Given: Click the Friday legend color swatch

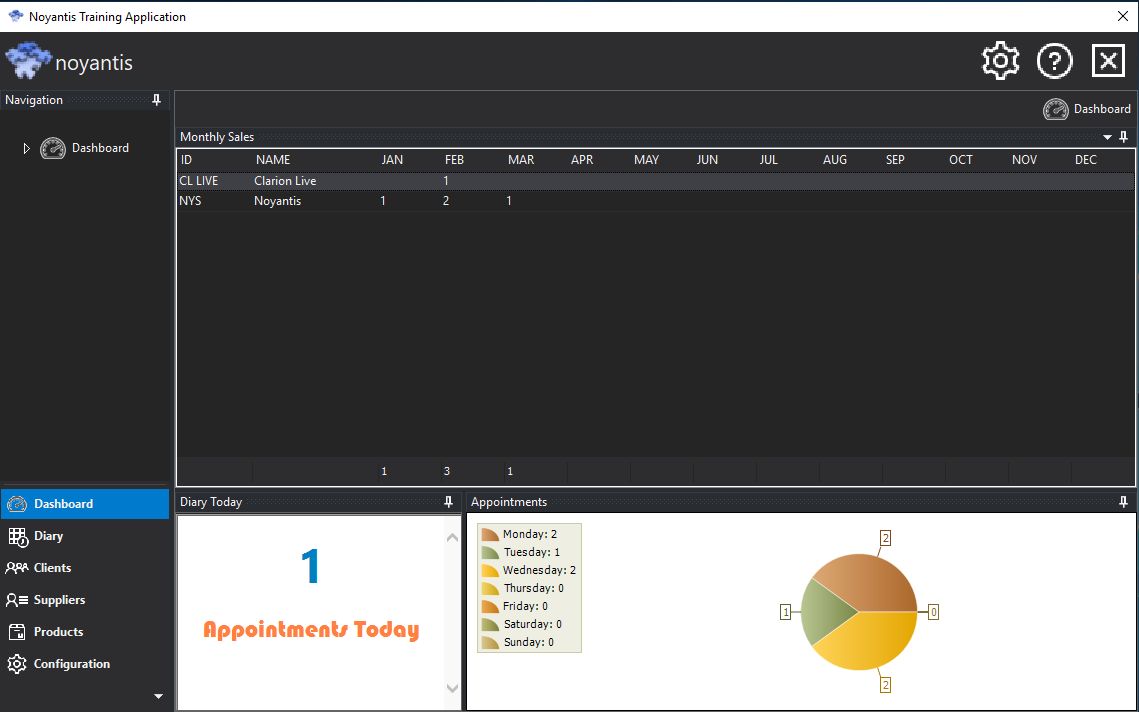Looking at the screenshot, I should [490, 607].
